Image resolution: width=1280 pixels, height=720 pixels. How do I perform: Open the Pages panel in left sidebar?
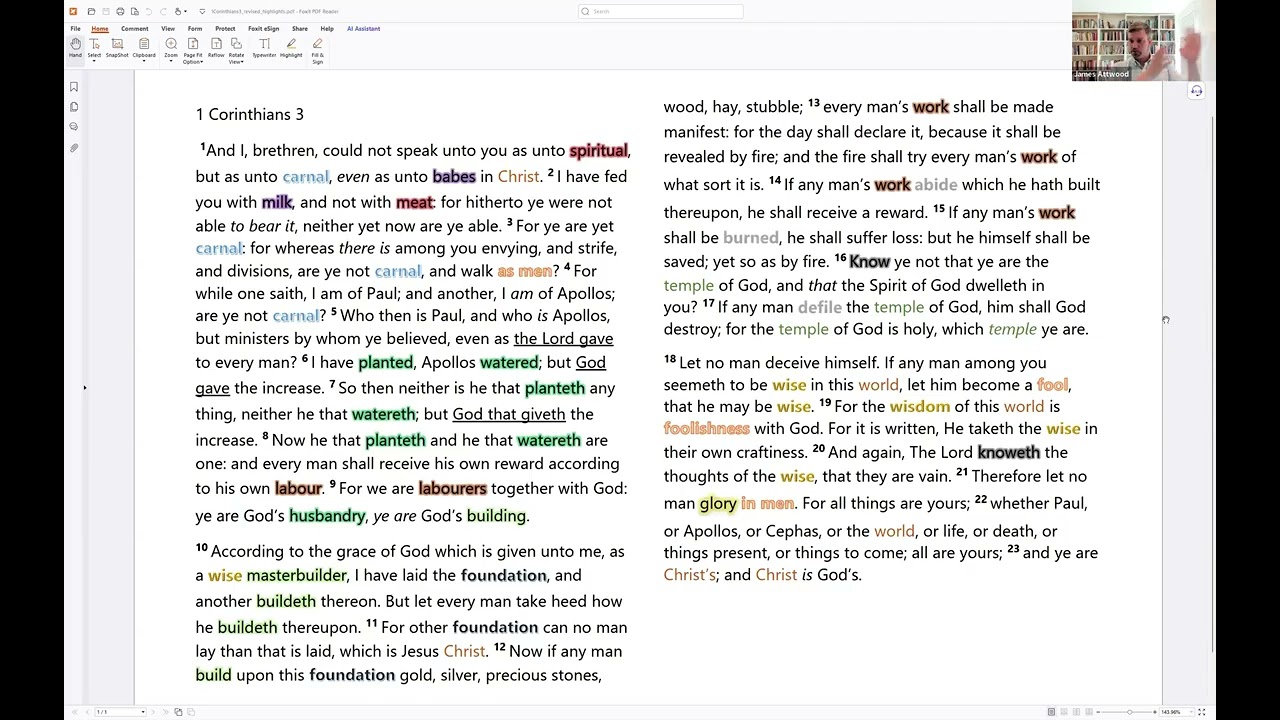click(x=74, y=107)
